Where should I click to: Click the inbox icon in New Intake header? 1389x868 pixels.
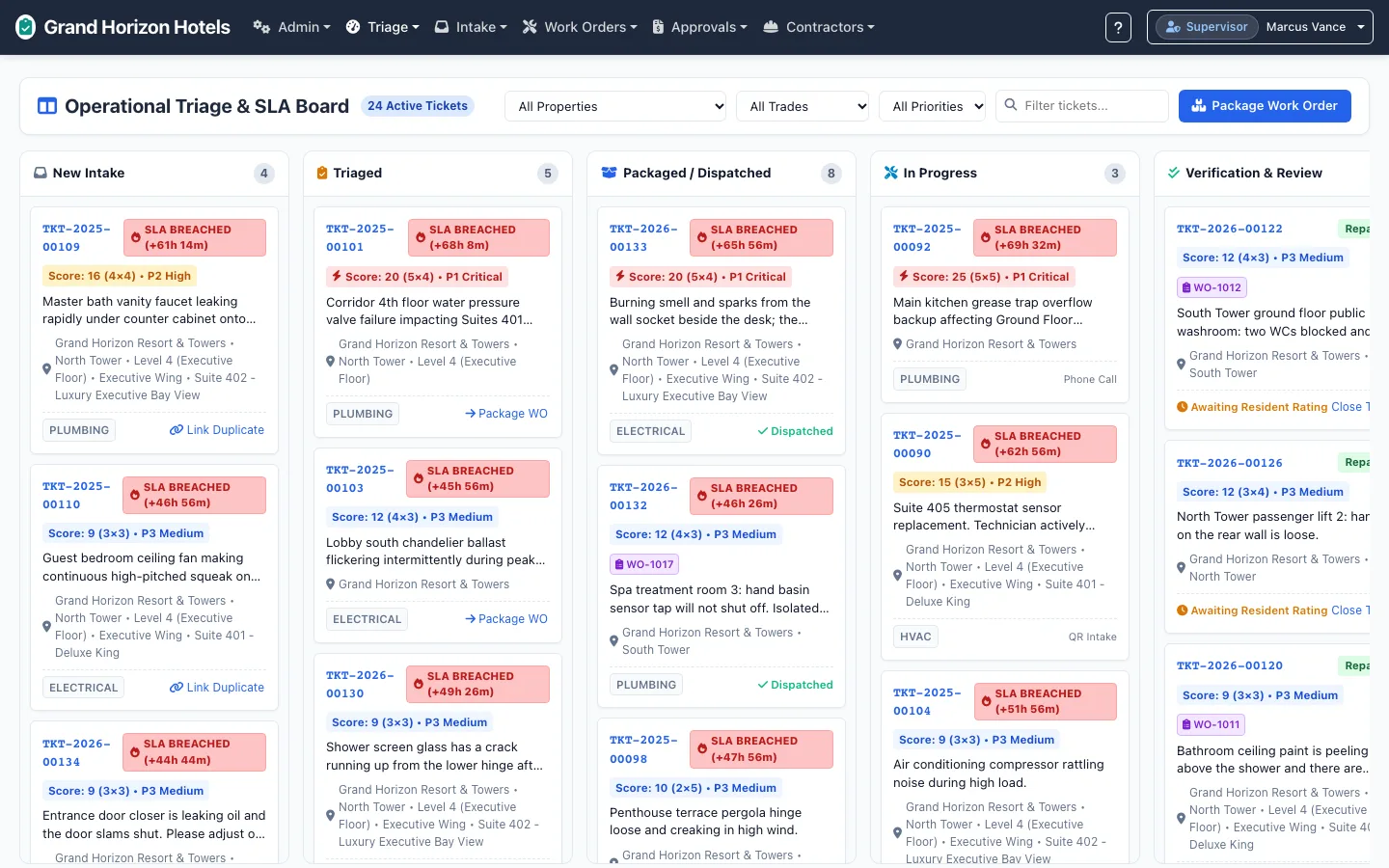point(41,174)
